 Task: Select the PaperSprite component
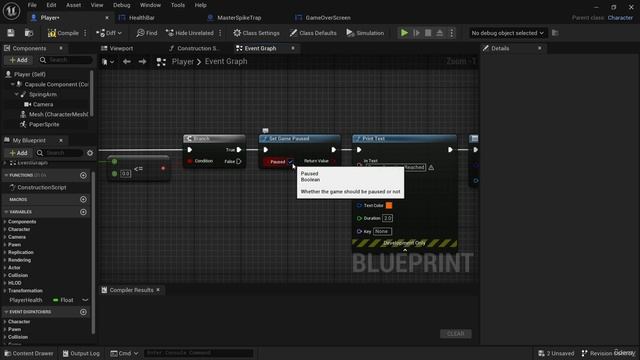tap(44, 124)
